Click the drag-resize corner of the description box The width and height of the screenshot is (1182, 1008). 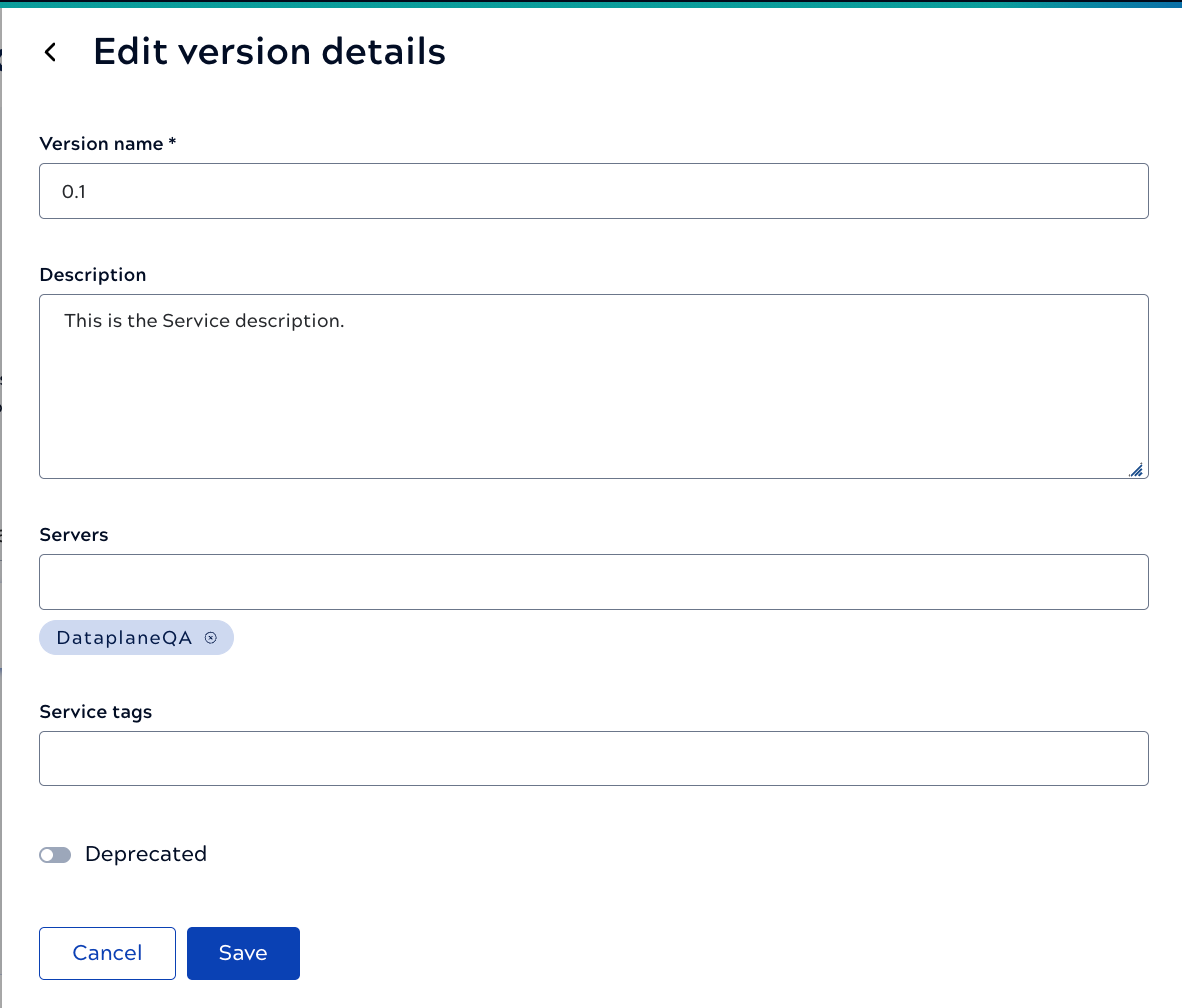point(1136,468)
